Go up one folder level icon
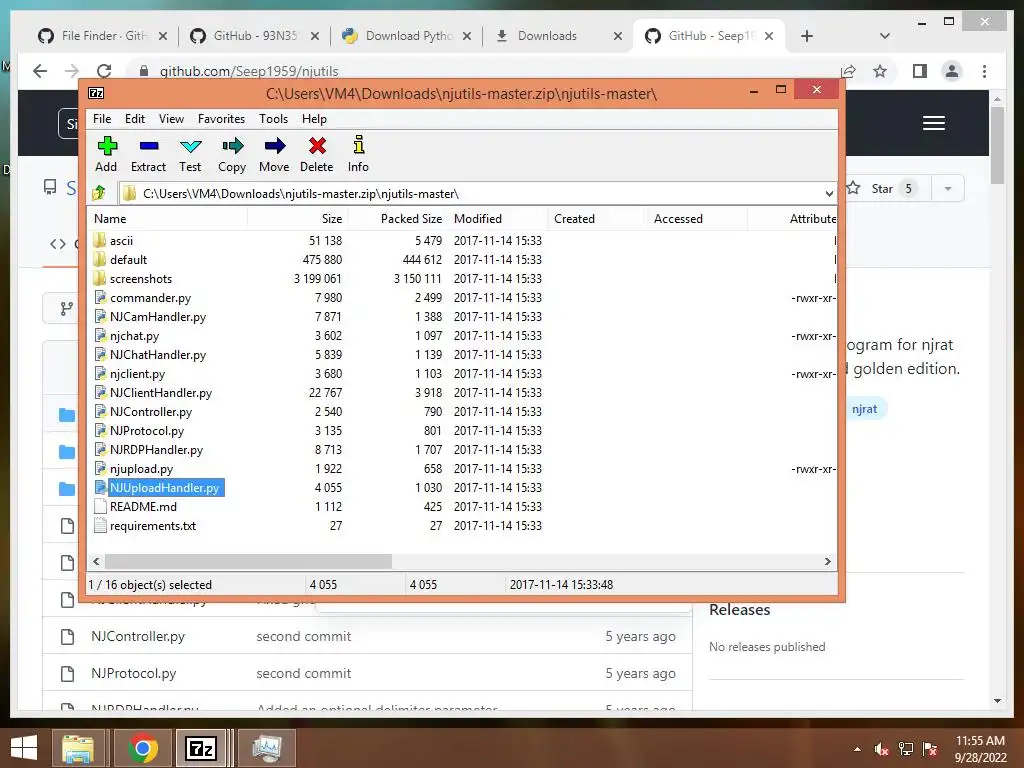Viewport: 1024px width, 768px height. click(99, 193)
